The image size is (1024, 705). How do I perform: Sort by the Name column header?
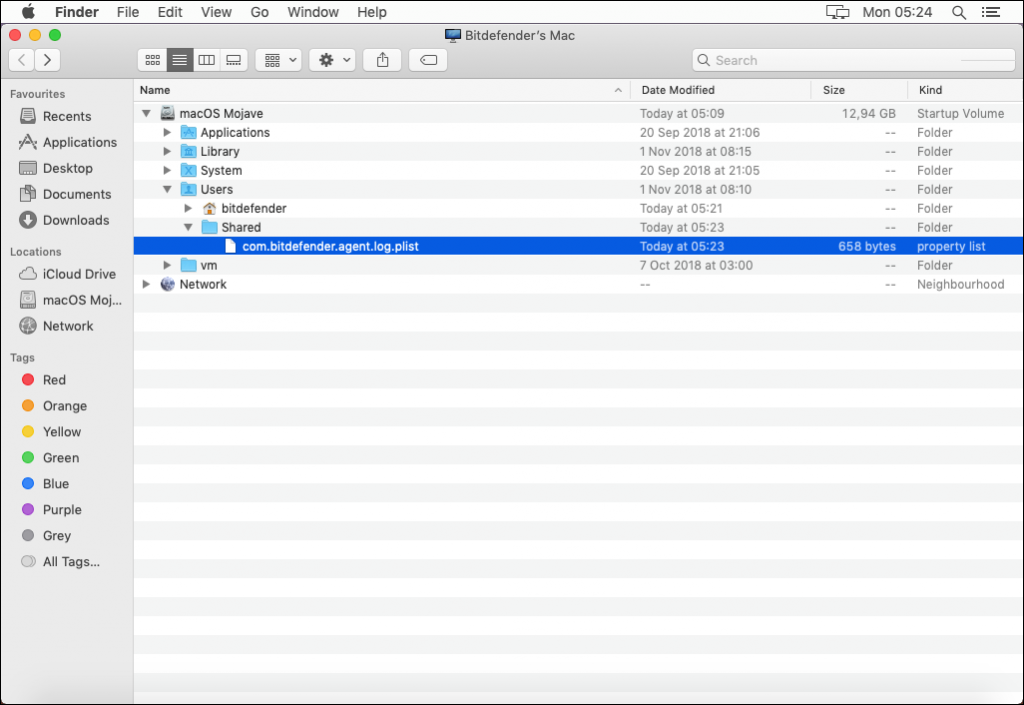click(382, 90)
